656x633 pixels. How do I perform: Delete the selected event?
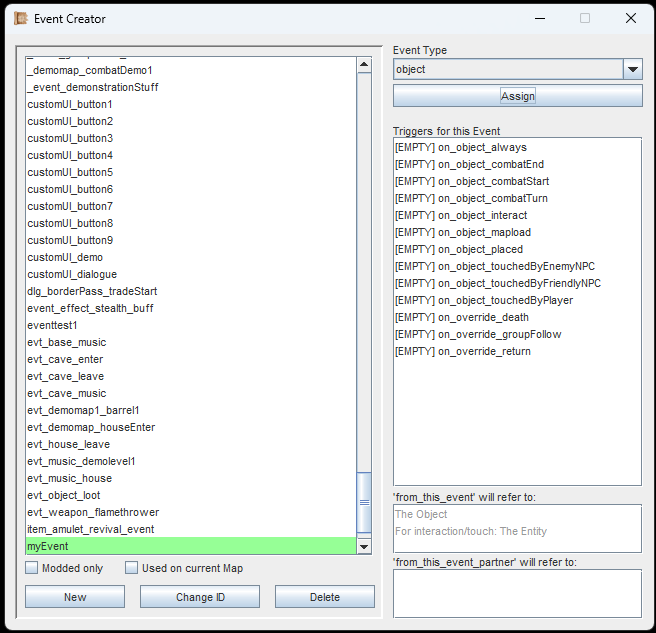pyautogui.click(x=325, y=597)
